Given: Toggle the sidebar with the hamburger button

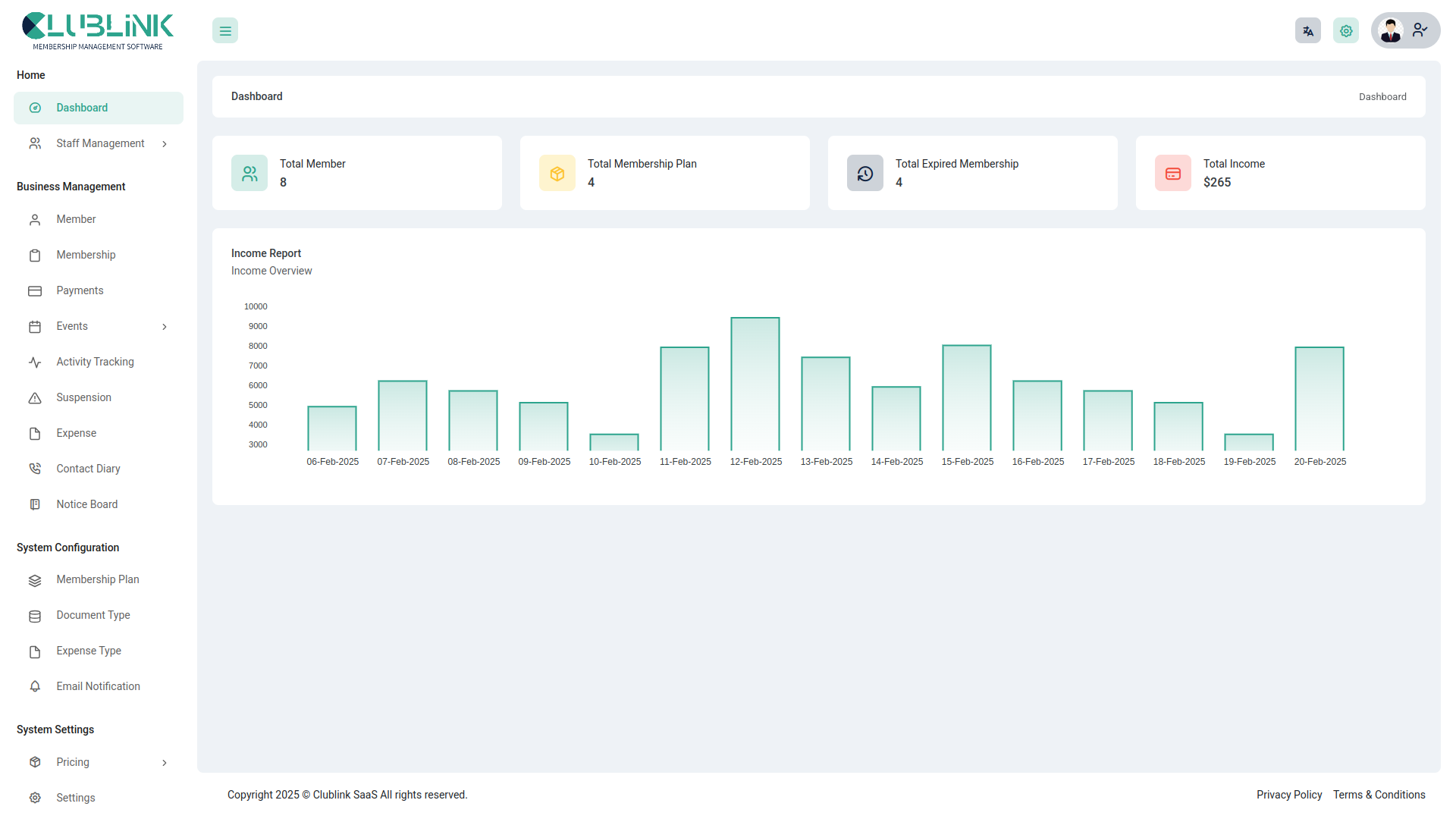Looking at the screenshot, I should (x=224, y=30).
